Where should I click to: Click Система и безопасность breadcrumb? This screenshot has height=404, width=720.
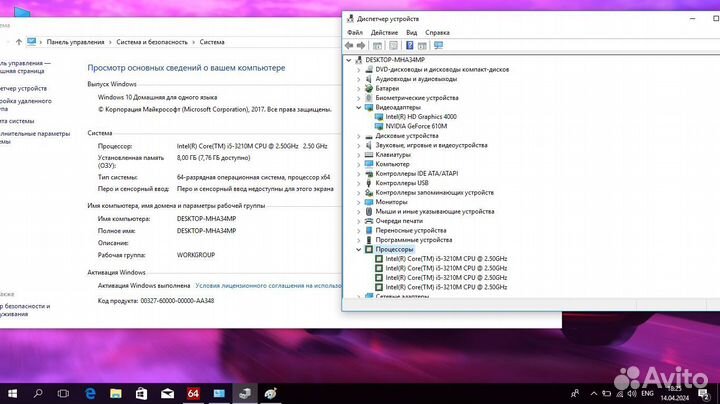point(152,42)
